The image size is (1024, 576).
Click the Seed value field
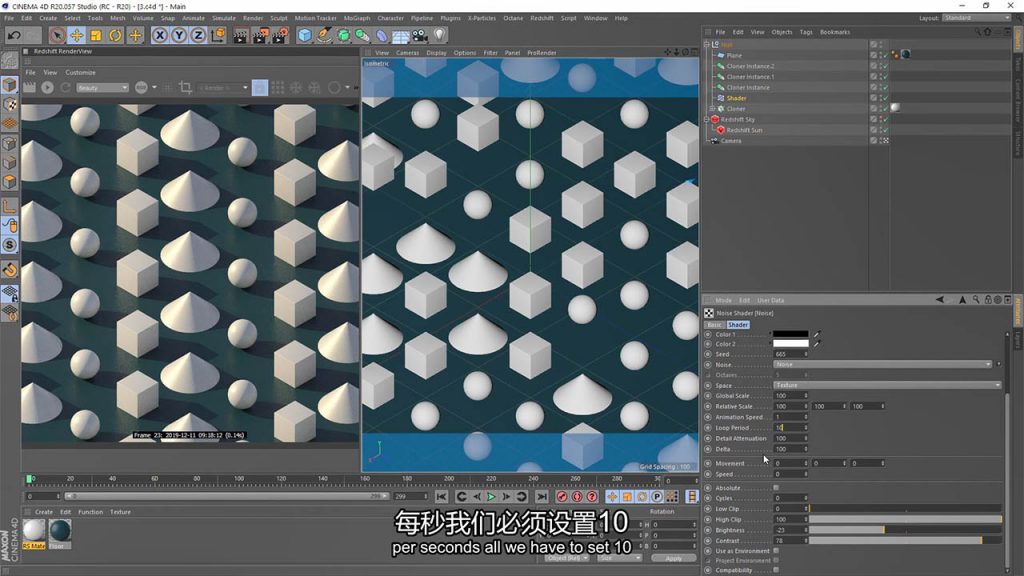[790, 354]
